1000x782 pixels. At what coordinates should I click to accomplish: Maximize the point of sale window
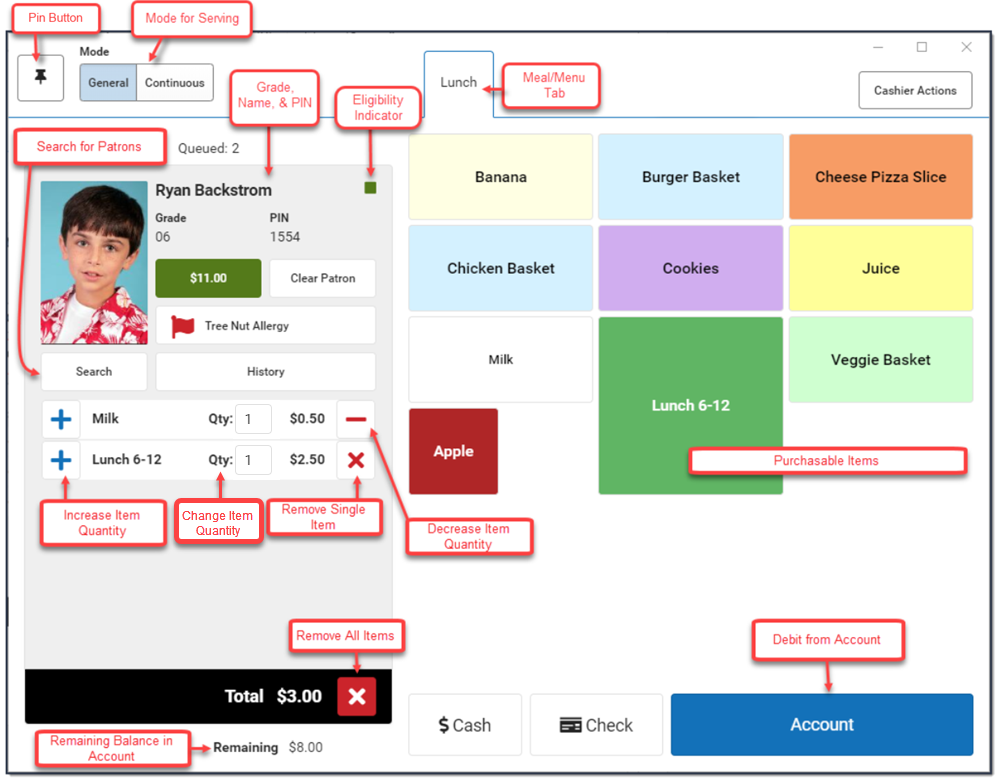[922, 47]
